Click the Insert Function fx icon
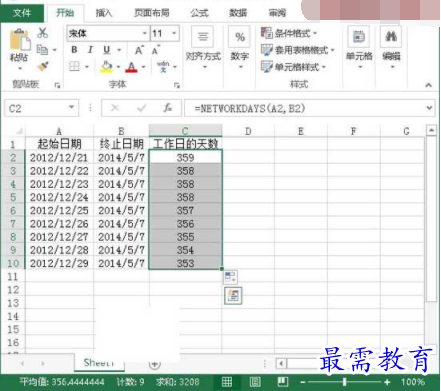 coord(168,108)
